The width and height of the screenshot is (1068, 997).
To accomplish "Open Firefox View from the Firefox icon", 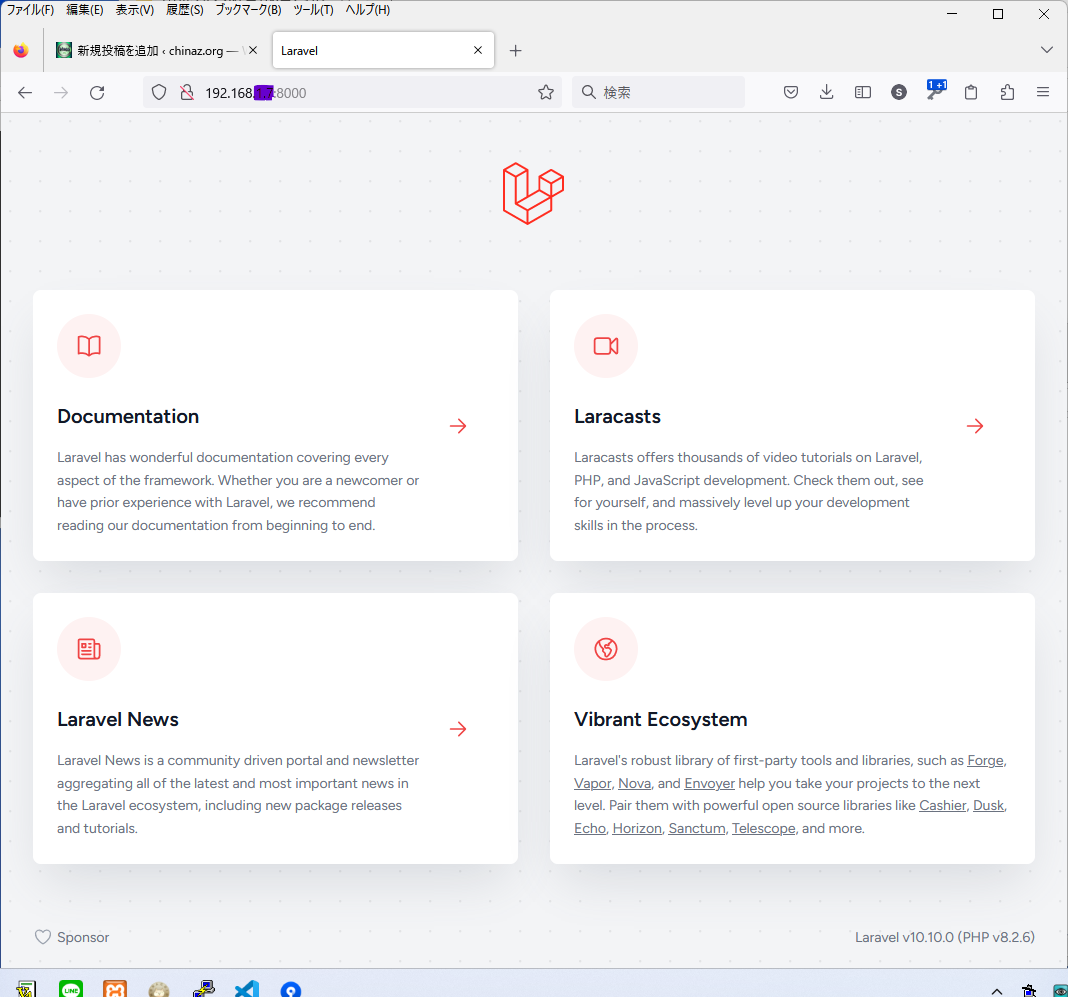I will (21, 50).
